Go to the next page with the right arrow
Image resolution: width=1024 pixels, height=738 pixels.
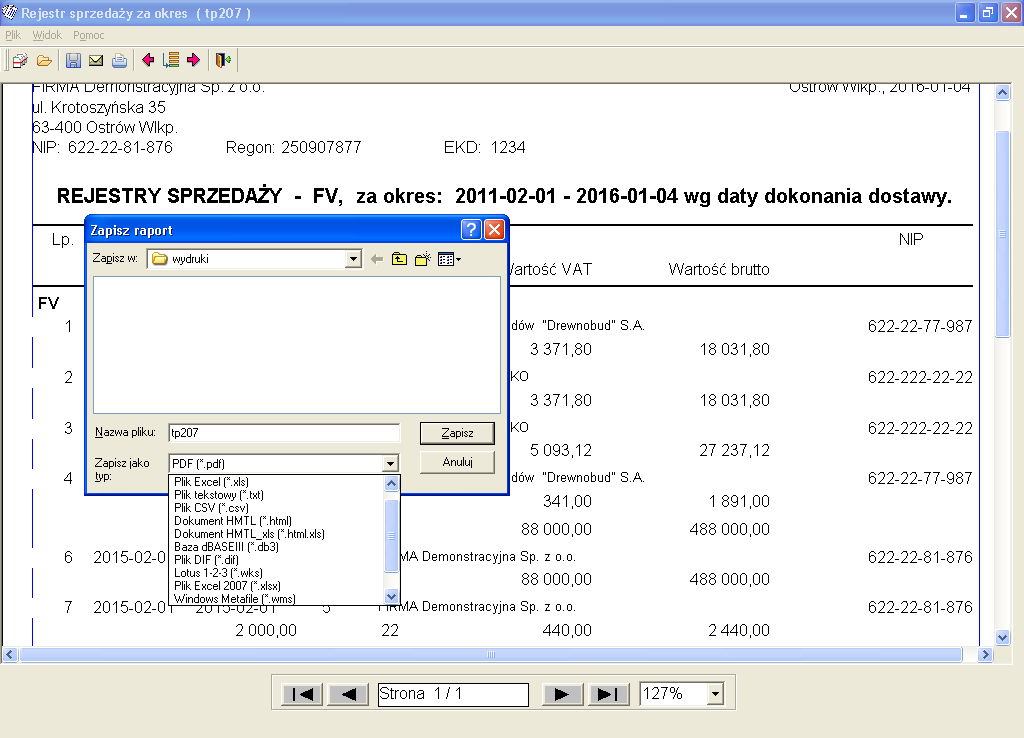pos(562,694)
